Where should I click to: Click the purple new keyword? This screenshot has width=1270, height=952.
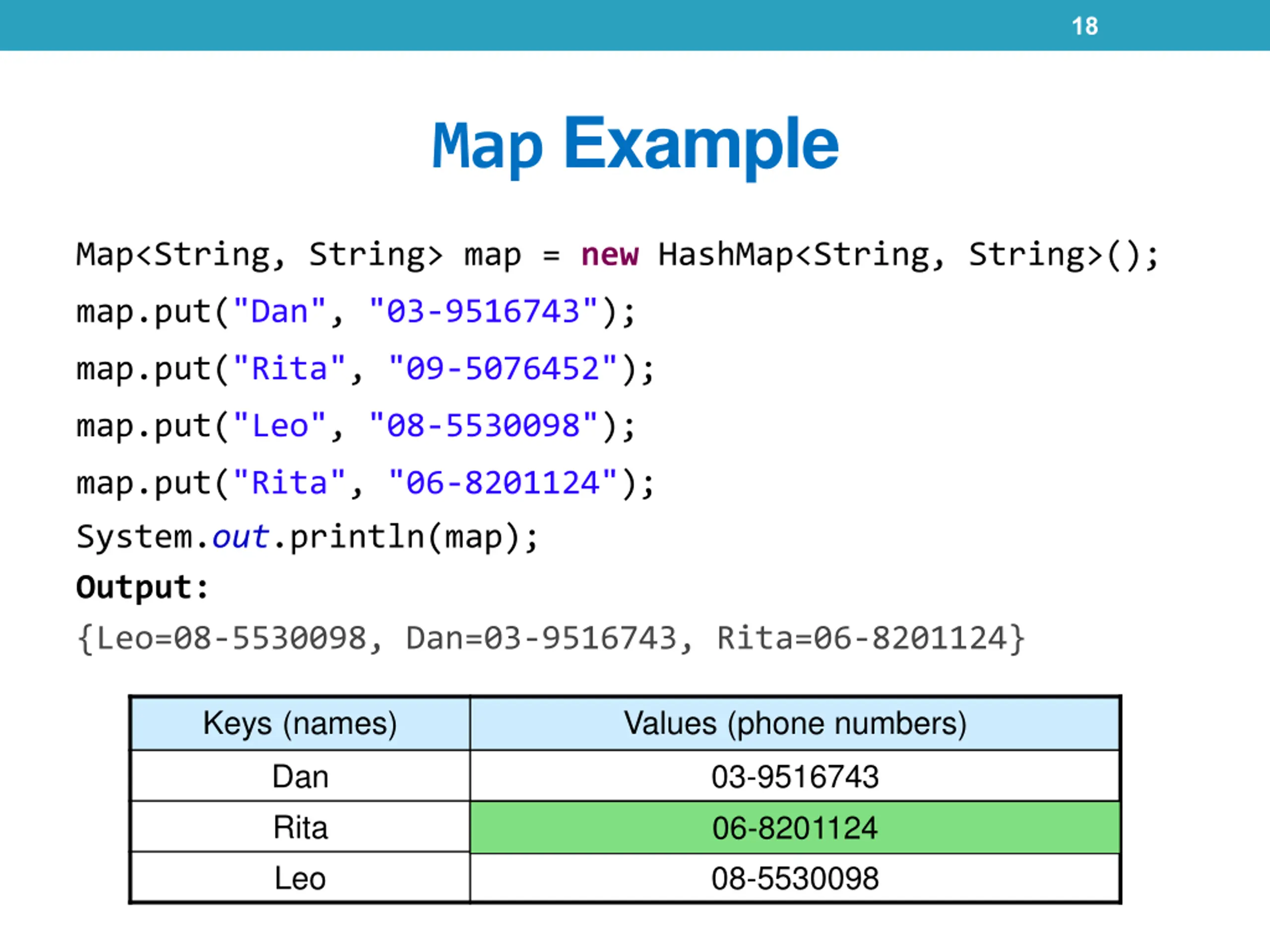[x=609, y=254]
